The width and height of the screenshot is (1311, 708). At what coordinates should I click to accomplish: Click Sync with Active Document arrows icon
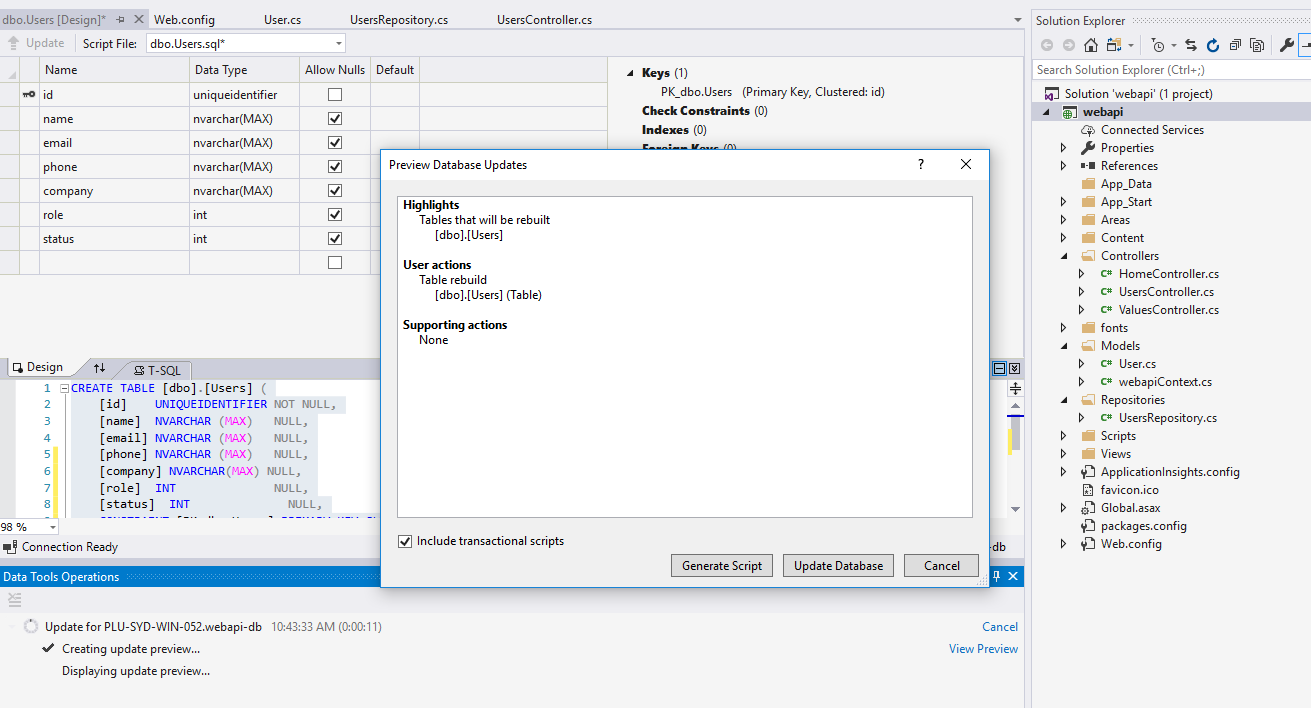[x=1191, y=45]
